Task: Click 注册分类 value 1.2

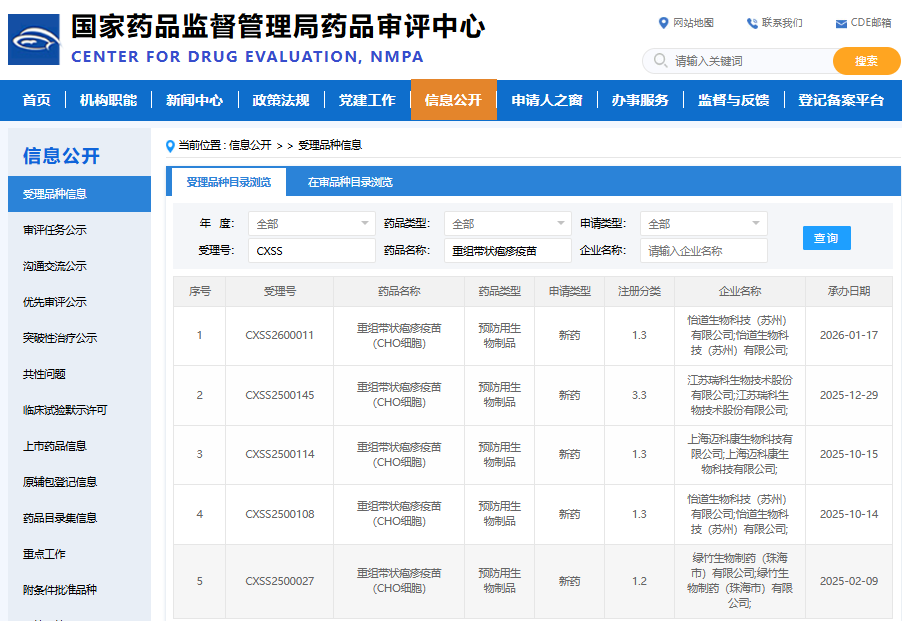Action: click(x=639, y=581)
